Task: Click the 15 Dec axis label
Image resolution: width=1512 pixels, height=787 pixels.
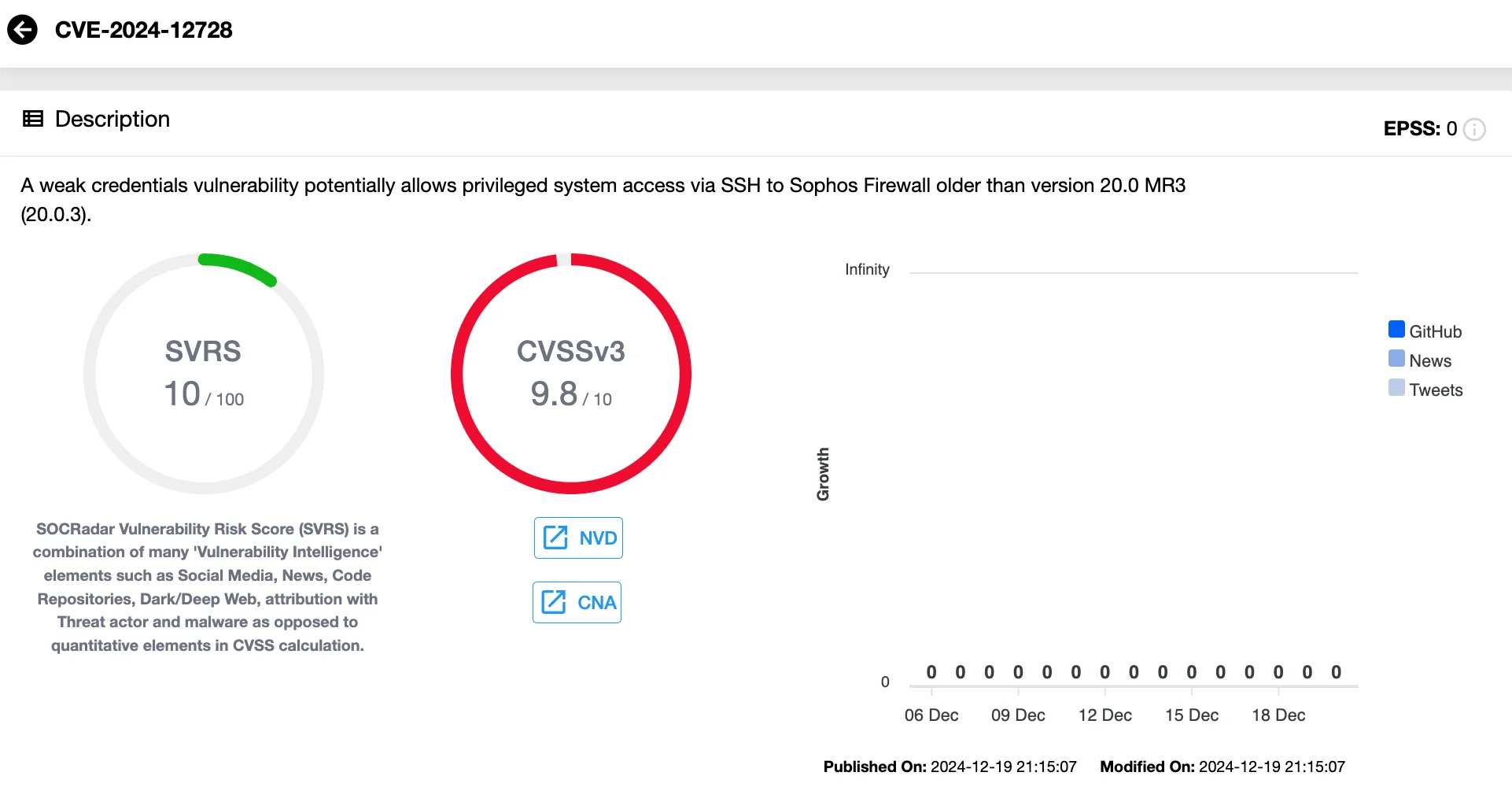Action: coord(1192,715)
